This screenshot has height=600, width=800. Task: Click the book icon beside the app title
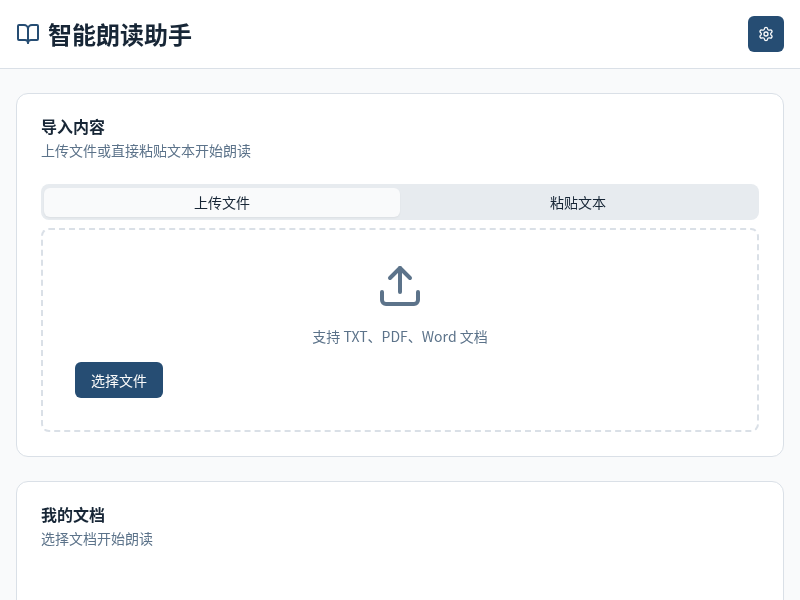pos(27,34)
